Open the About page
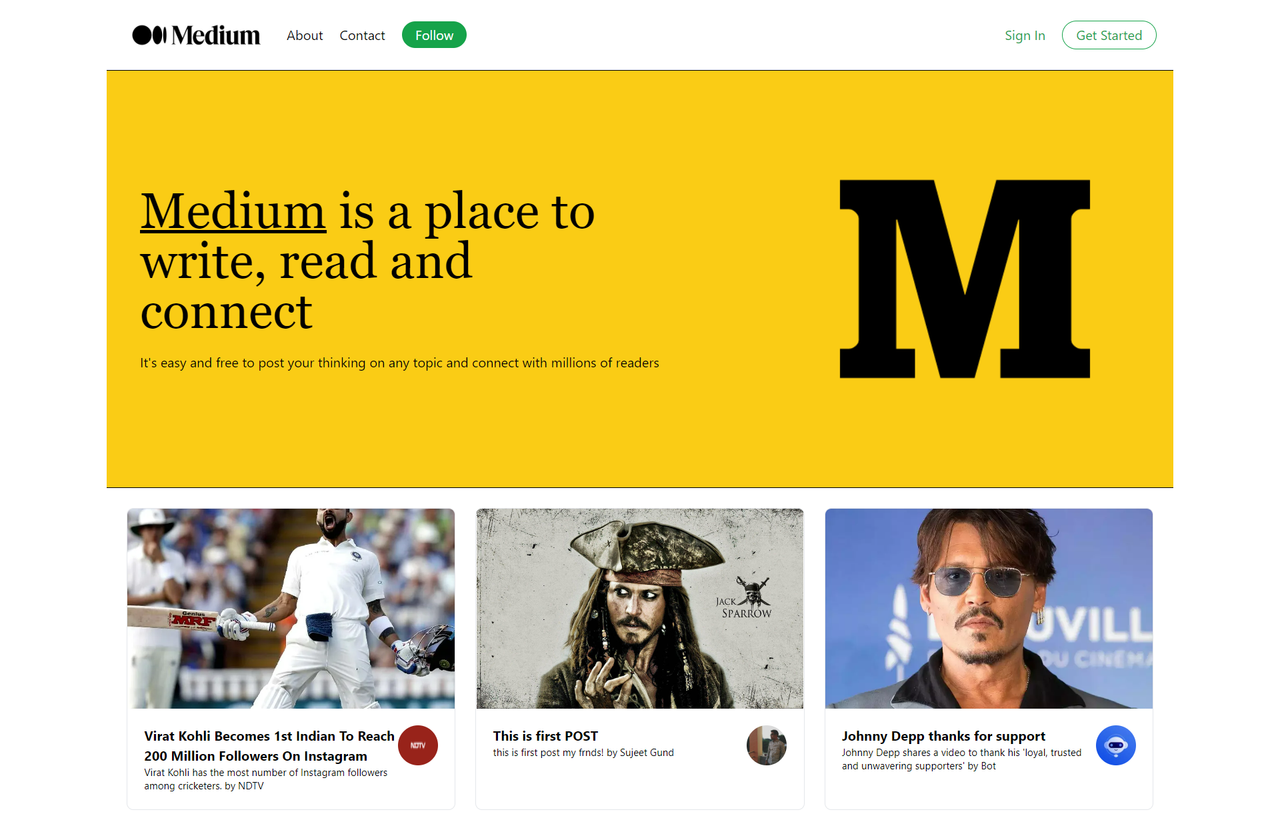Viewport: 1280px width, 830px height. click(304, 35)
